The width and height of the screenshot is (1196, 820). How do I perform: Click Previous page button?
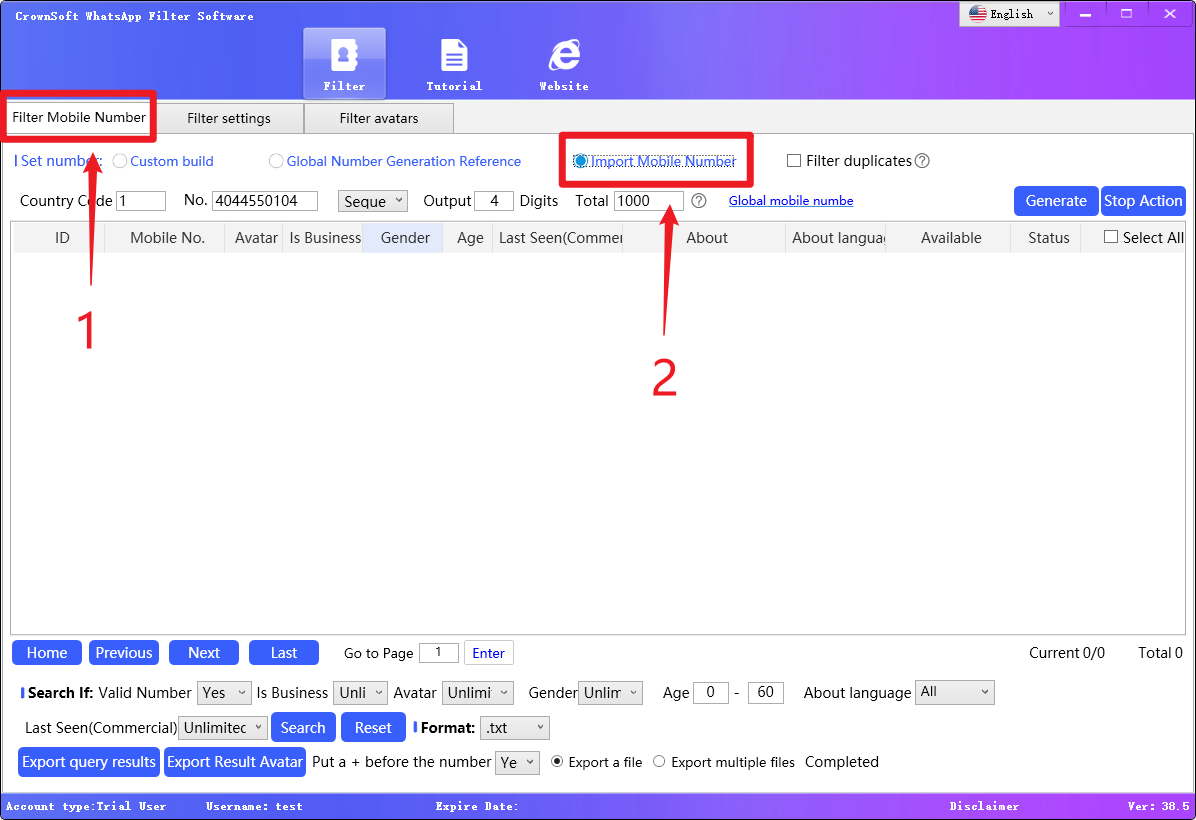(124, 653)
